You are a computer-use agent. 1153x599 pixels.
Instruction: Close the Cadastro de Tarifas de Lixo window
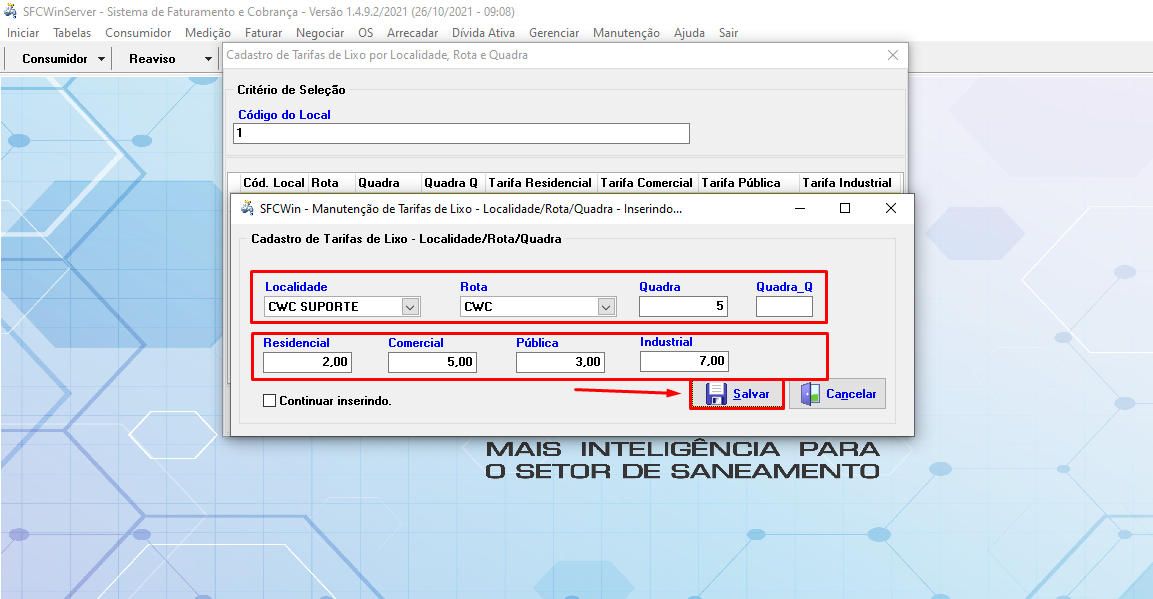coord(893,56)
